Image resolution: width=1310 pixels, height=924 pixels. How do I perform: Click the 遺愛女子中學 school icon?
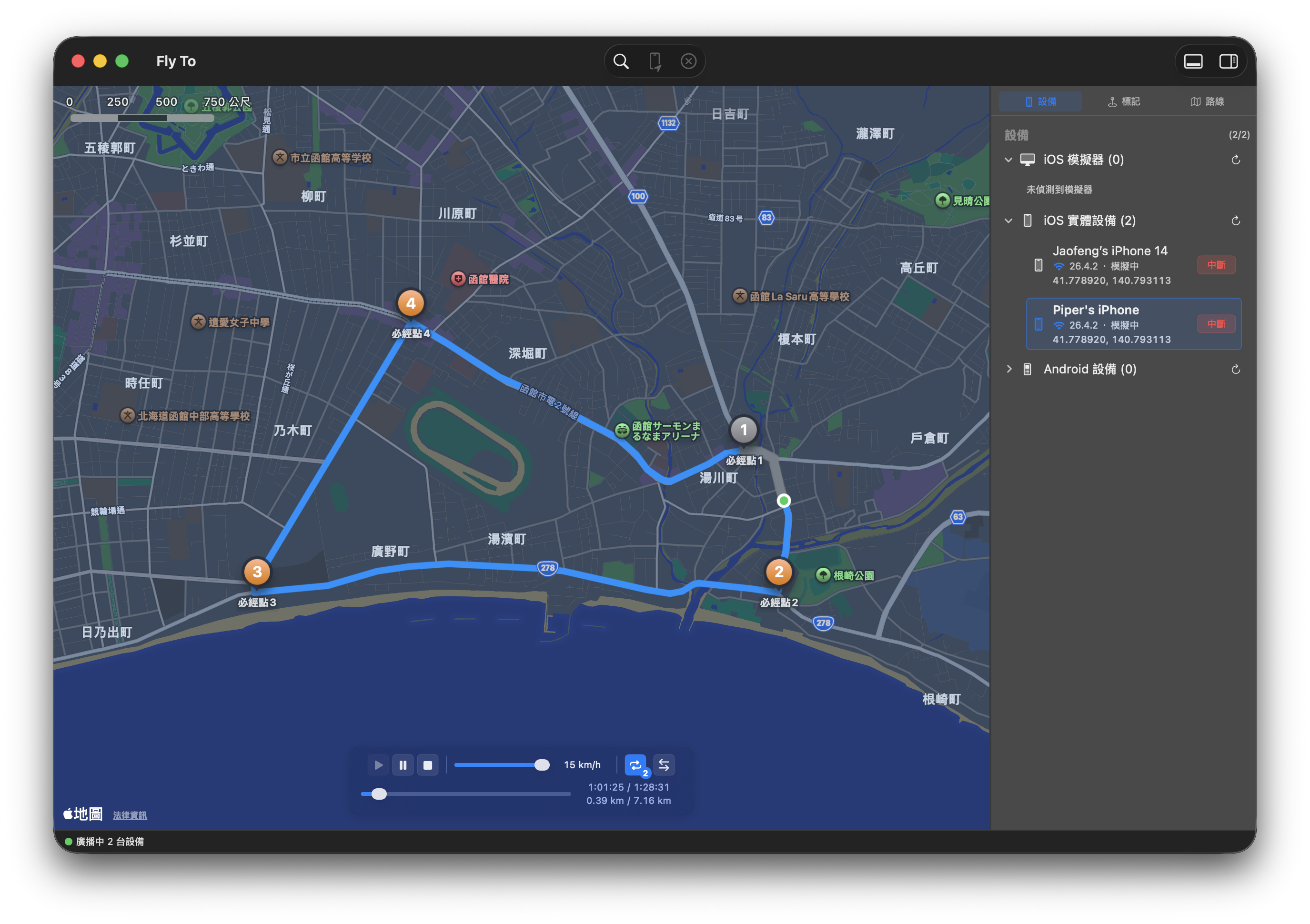click(x=198, y=321)
